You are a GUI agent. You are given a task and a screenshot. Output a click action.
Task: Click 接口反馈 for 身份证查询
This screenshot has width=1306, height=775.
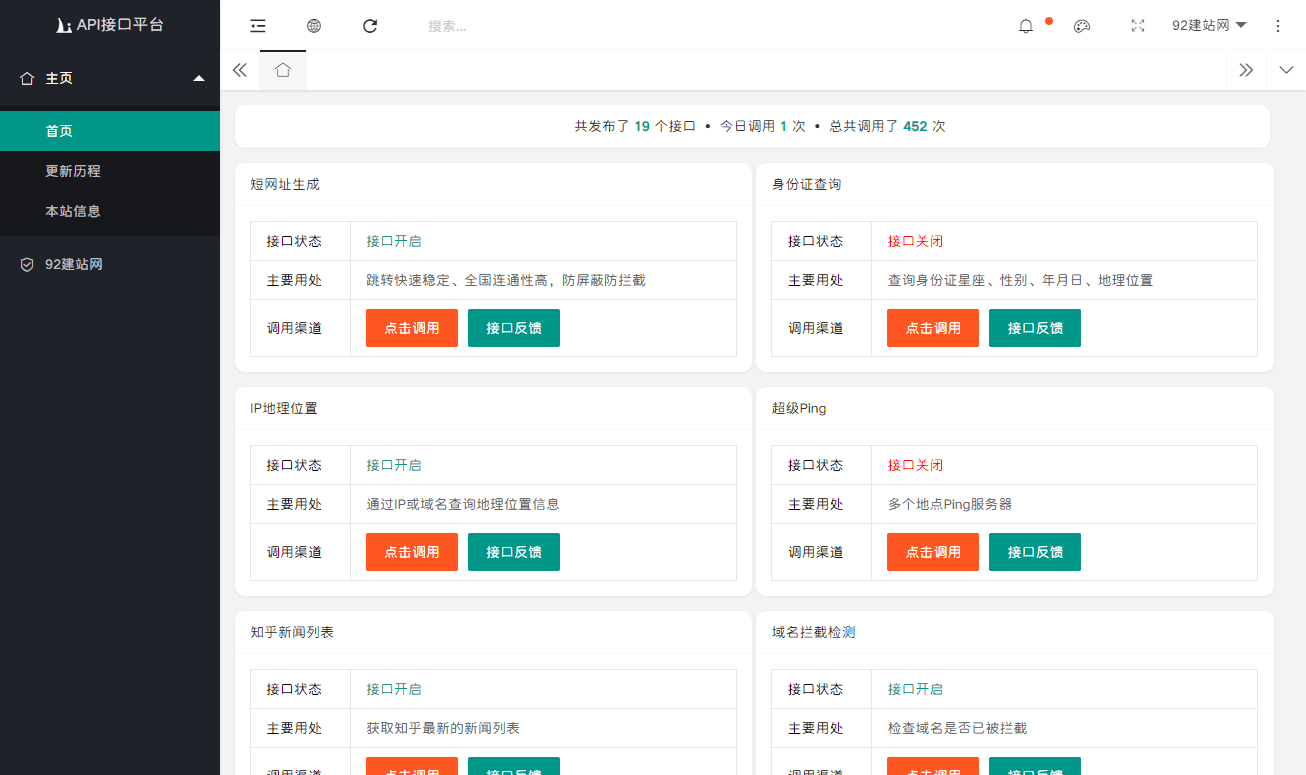(x=1035, y=328)
